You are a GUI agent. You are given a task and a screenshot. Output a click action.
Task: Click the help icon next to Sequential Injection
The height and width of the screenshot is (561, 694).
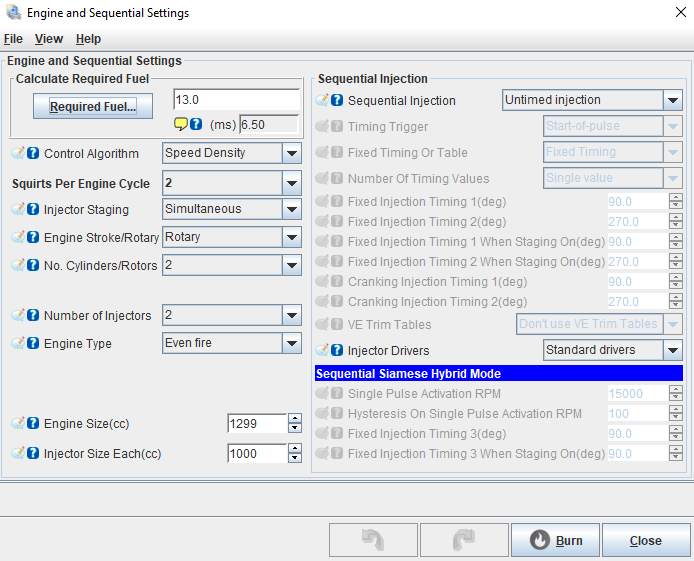(337, 100)
